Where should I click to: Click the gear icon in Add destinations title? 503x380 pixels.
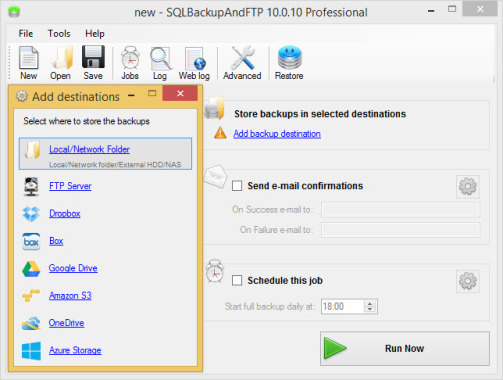click(x=22, y=96)
